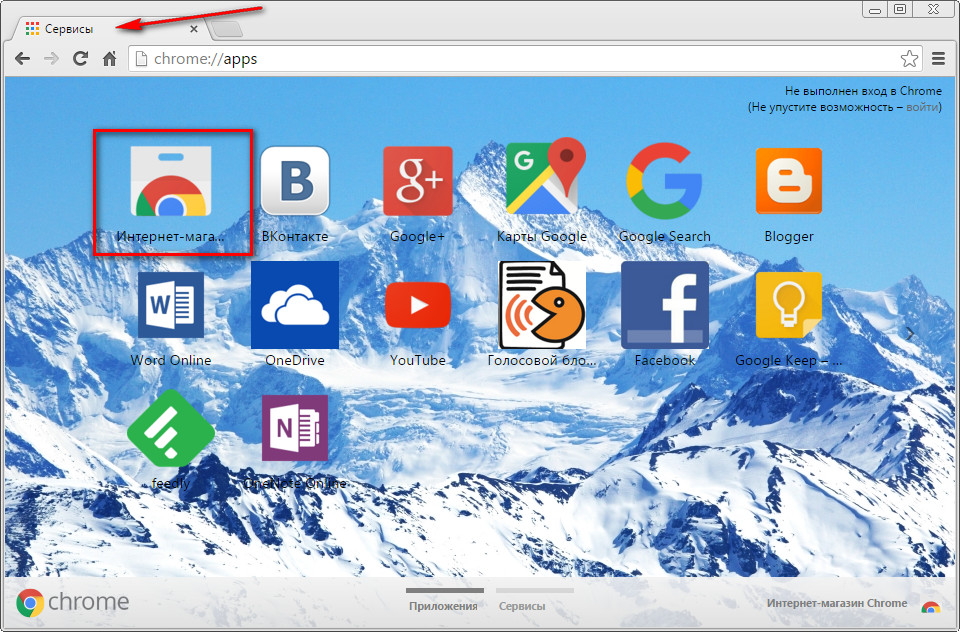Click the Не выполнен вход в Chrome text

[x=863, y=91]
